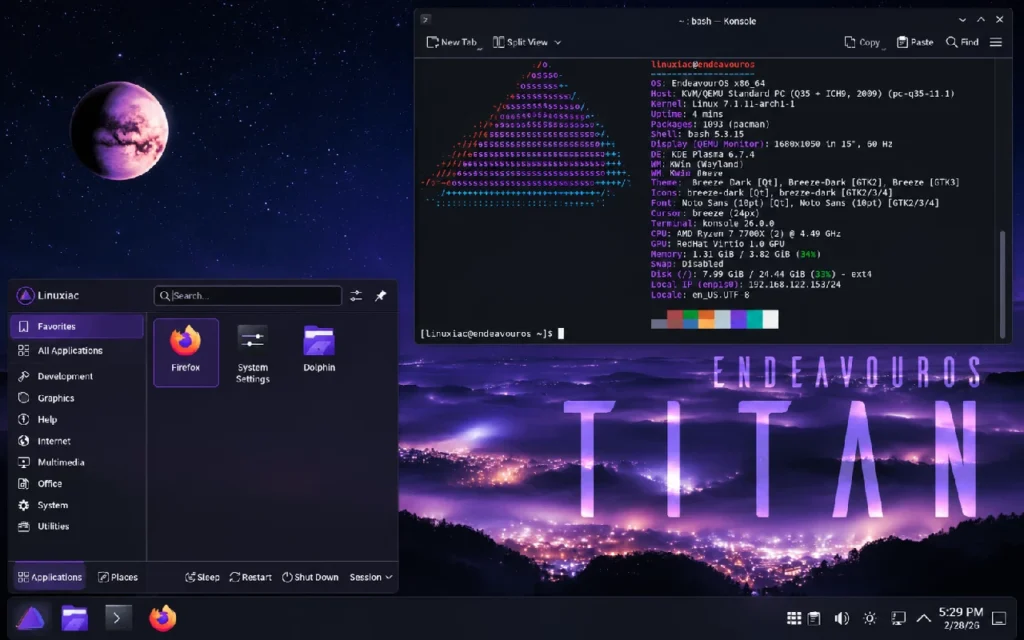Image resolution: width=1024 pixels, height=640 pixels.
Task: Click the Konsole window icon in titlebar
Action: tap(426, 20)
